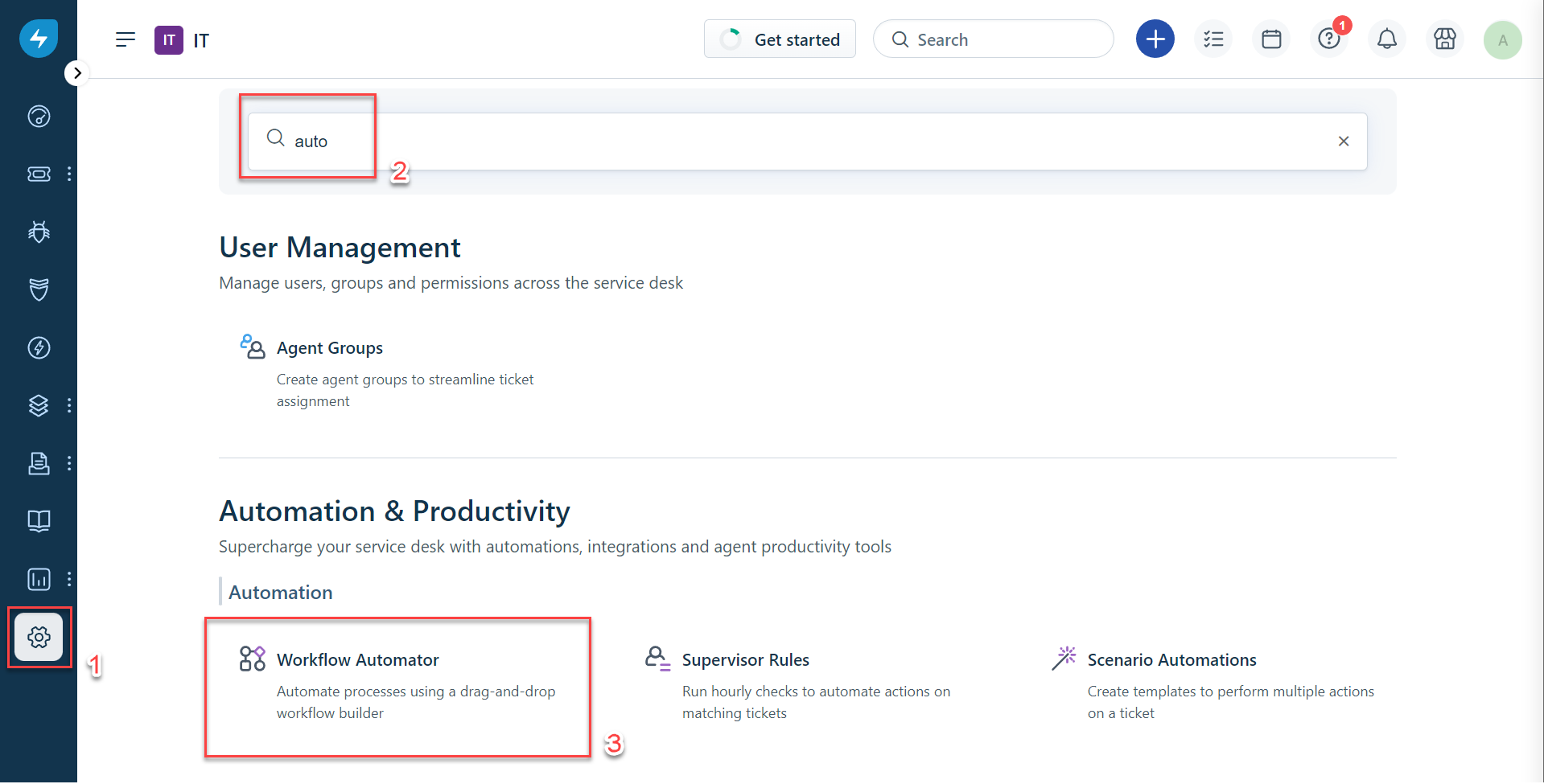The height and width of the screenshot is (784, 1544).
Task: Click the calendar icon in the top bar
Action: click(1270, 39)
